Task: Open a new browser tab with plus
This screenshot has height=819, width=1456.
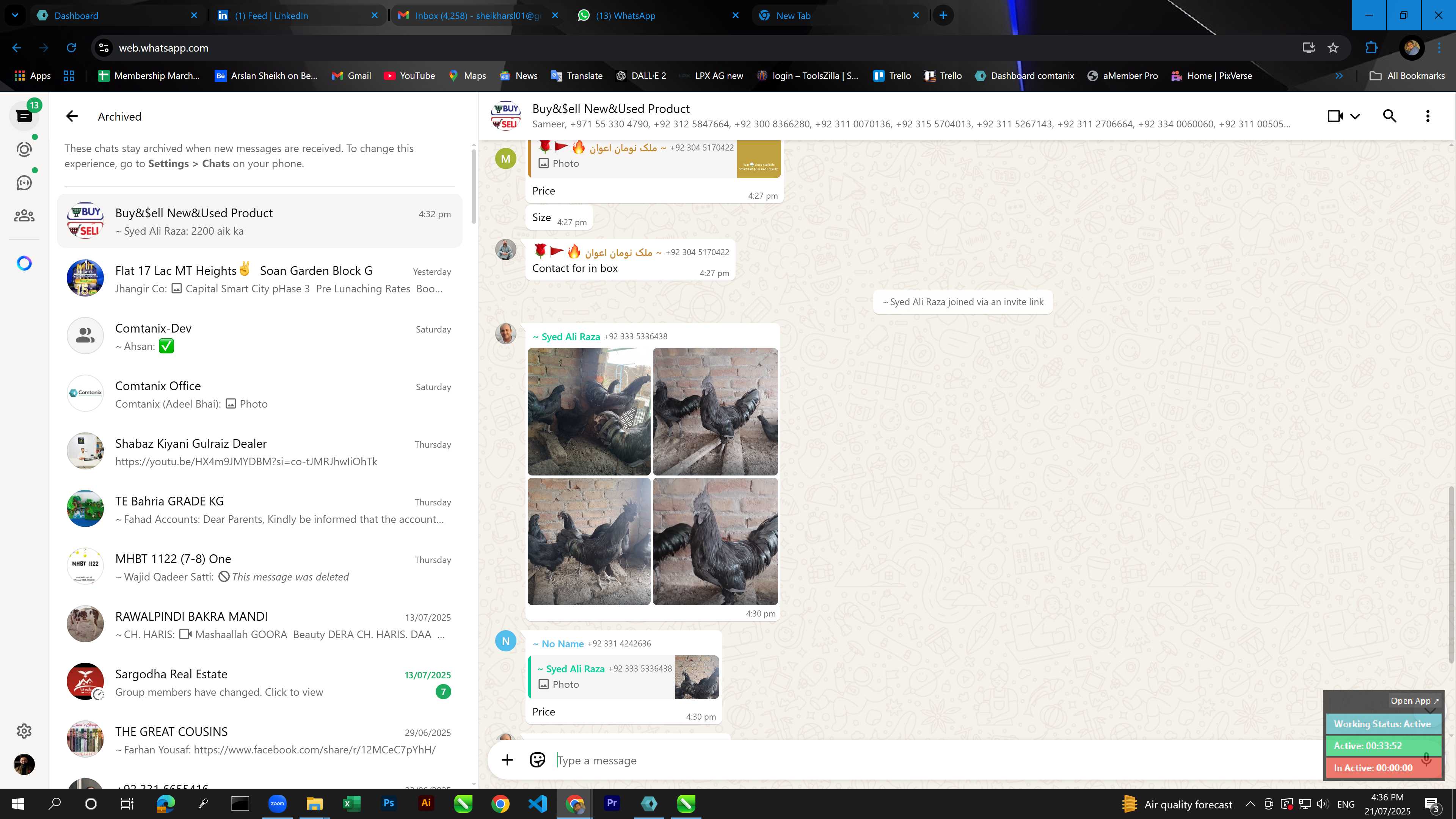Action: 943,15
